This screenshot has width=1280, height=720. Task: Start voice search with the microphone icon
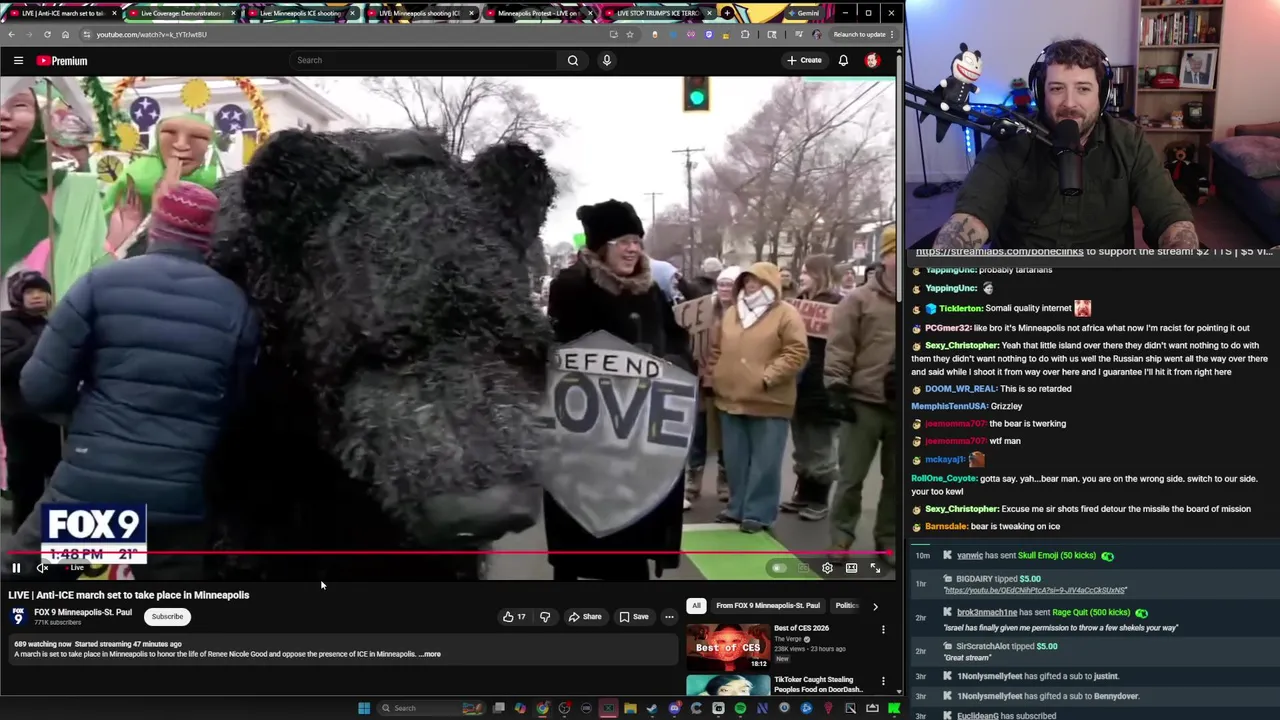pos(606,60)
